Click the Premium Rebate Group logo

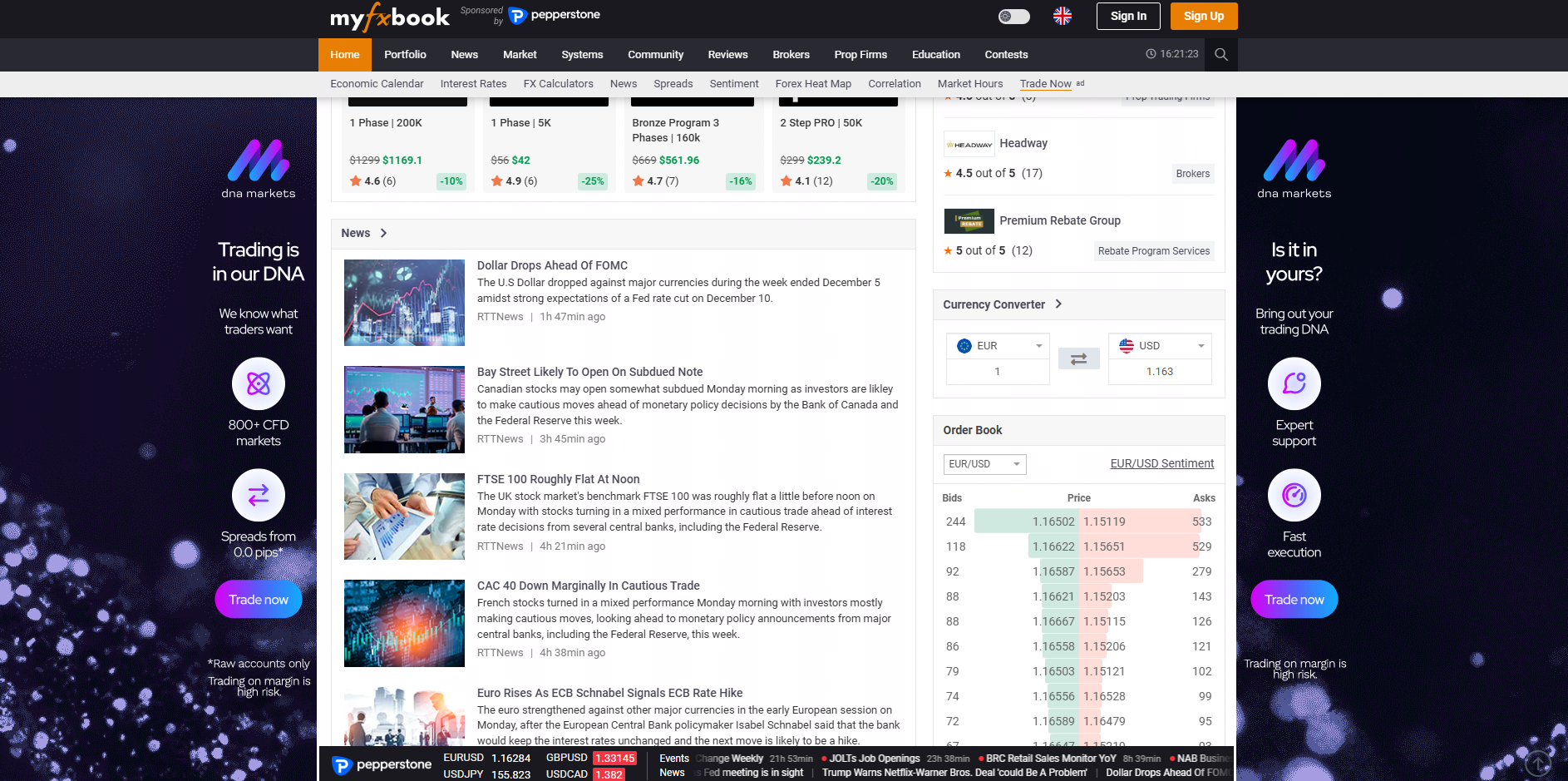[x=969, y=221]
